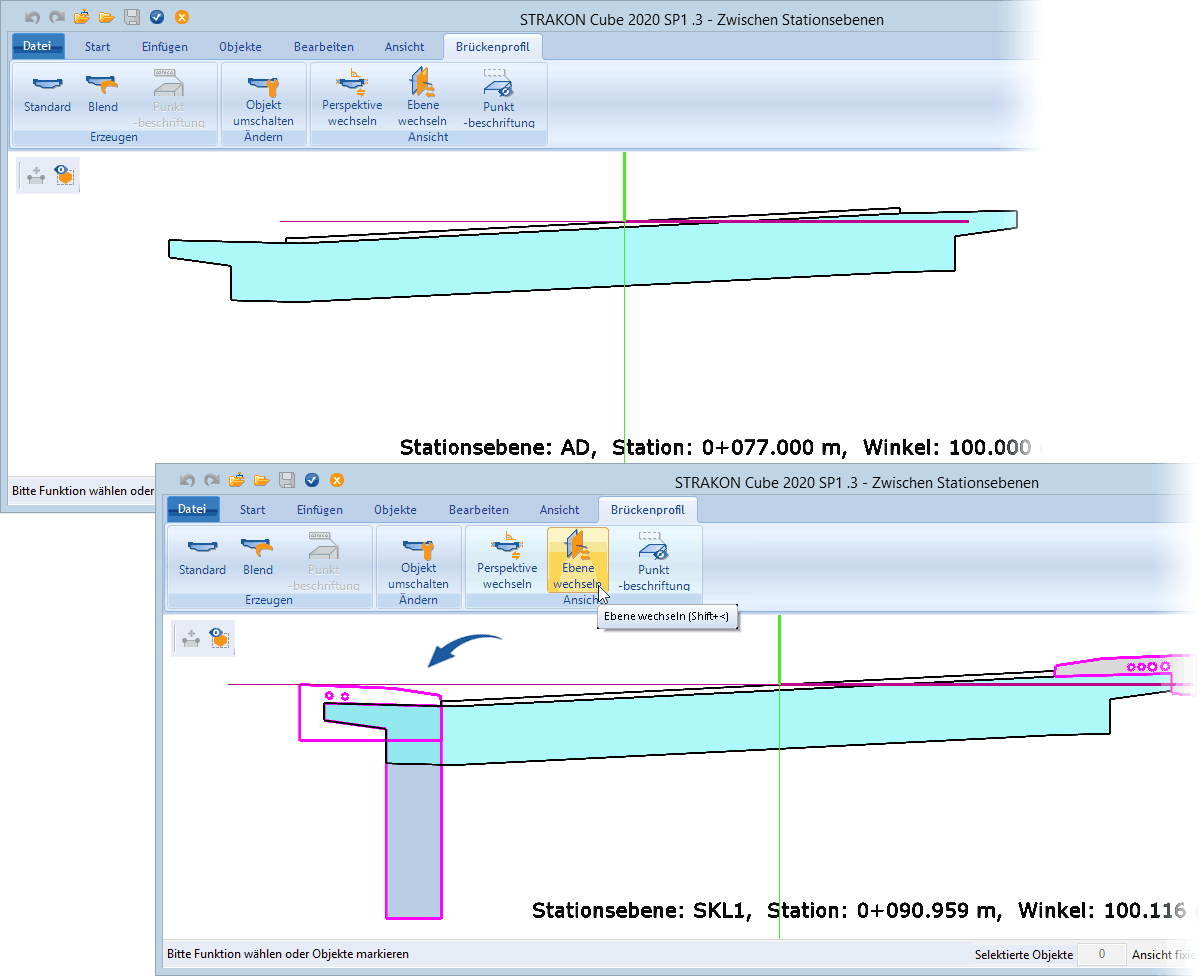The width and height of the screenshot is (1200, 976).
Task: Click blue checkmark confirm icon in upper window
Action: click(x=157, y=17)
